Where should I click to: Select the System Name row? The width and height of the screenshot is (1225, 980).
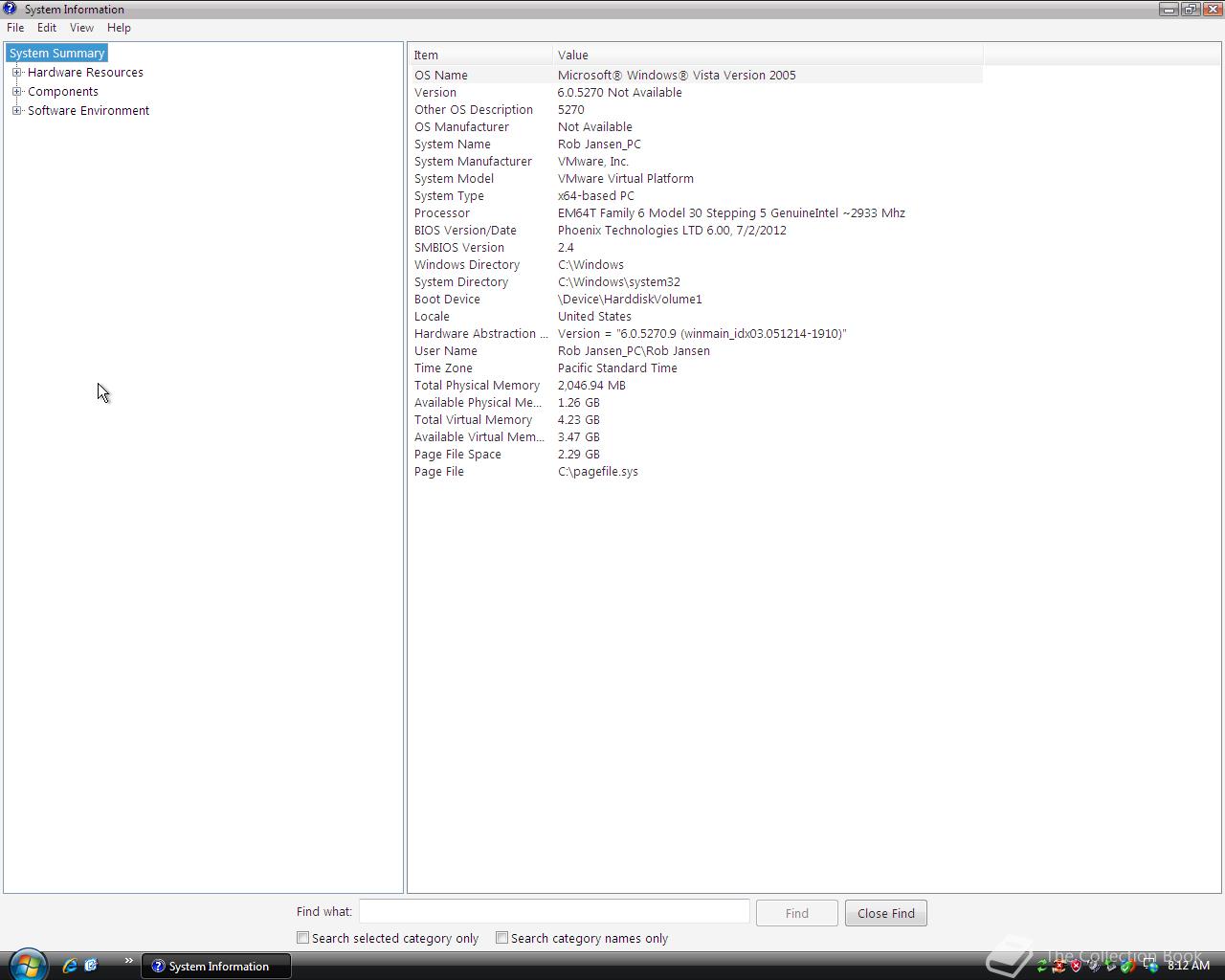click(696, 144)
